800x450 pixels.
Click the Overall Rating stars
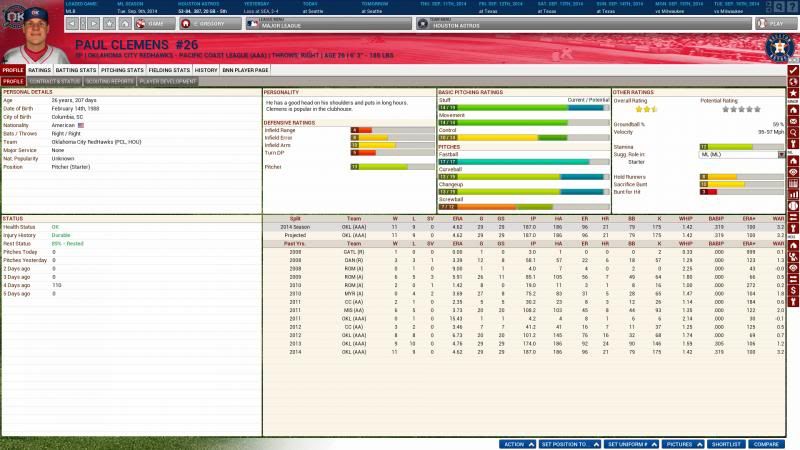coord(646,109)
